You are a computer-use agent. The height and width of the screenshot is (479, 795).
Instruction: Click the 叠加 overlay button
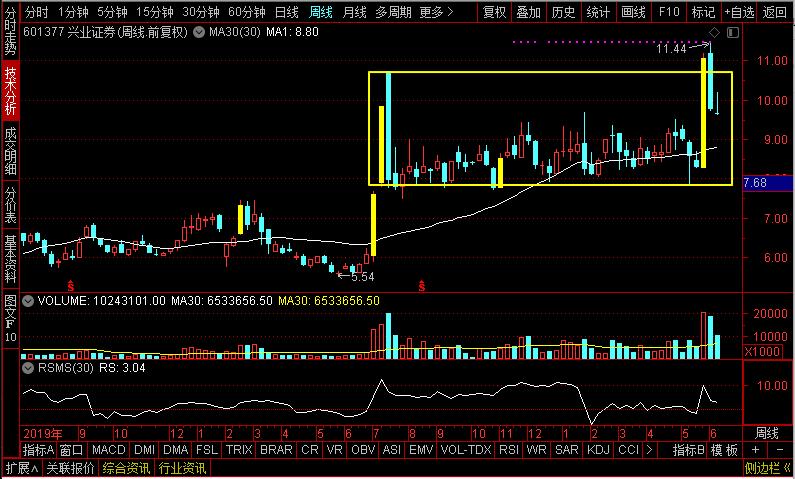529,12
